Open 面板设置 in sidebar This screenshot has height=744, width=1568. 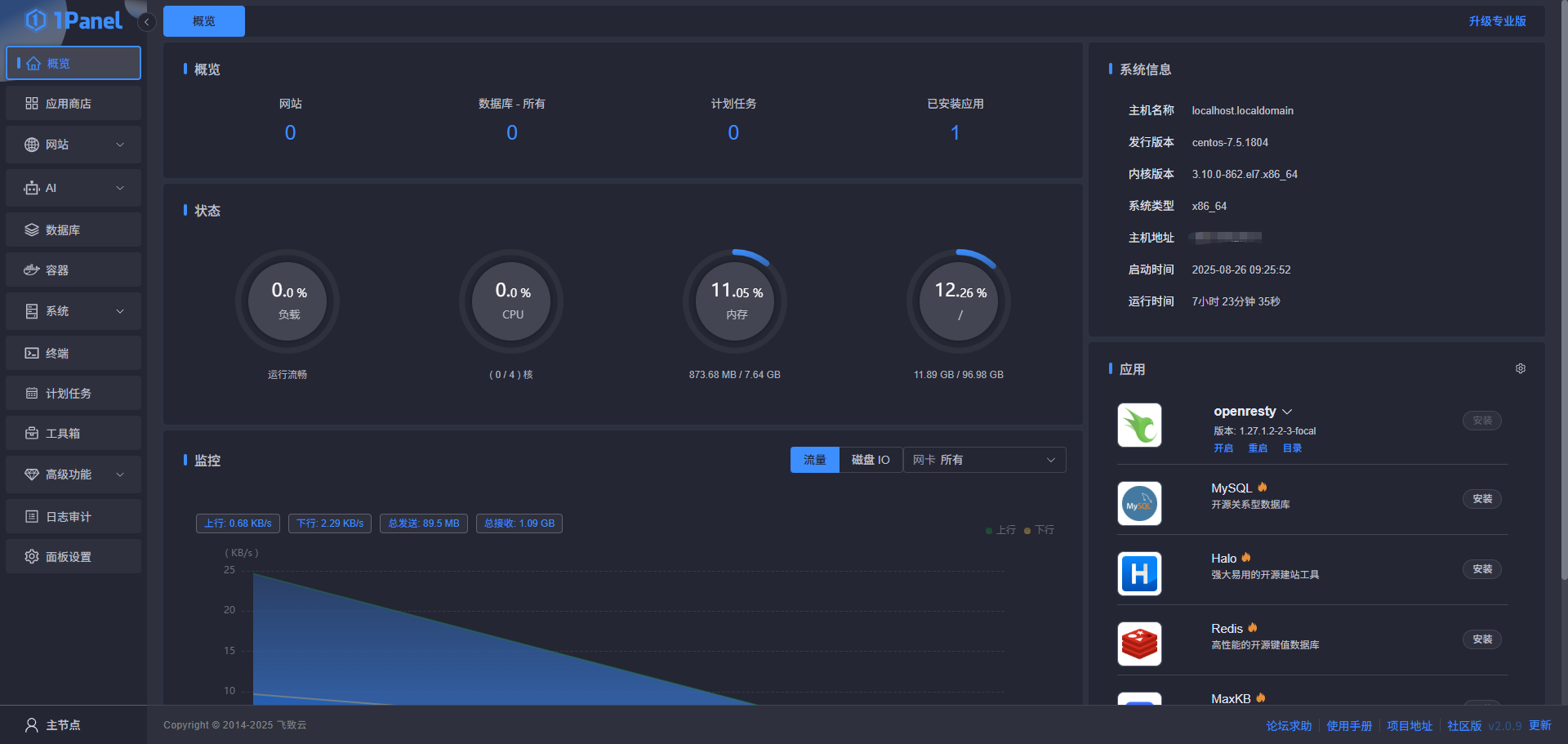pos(73,556)
